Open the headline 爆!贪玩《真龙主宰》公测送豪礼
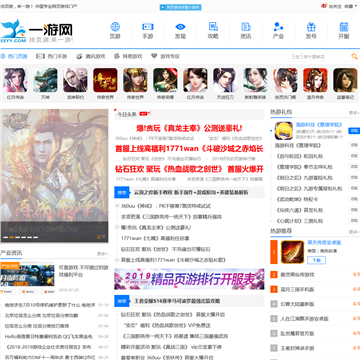The width and height of the screenshot is (360, 360). [189, 128]
